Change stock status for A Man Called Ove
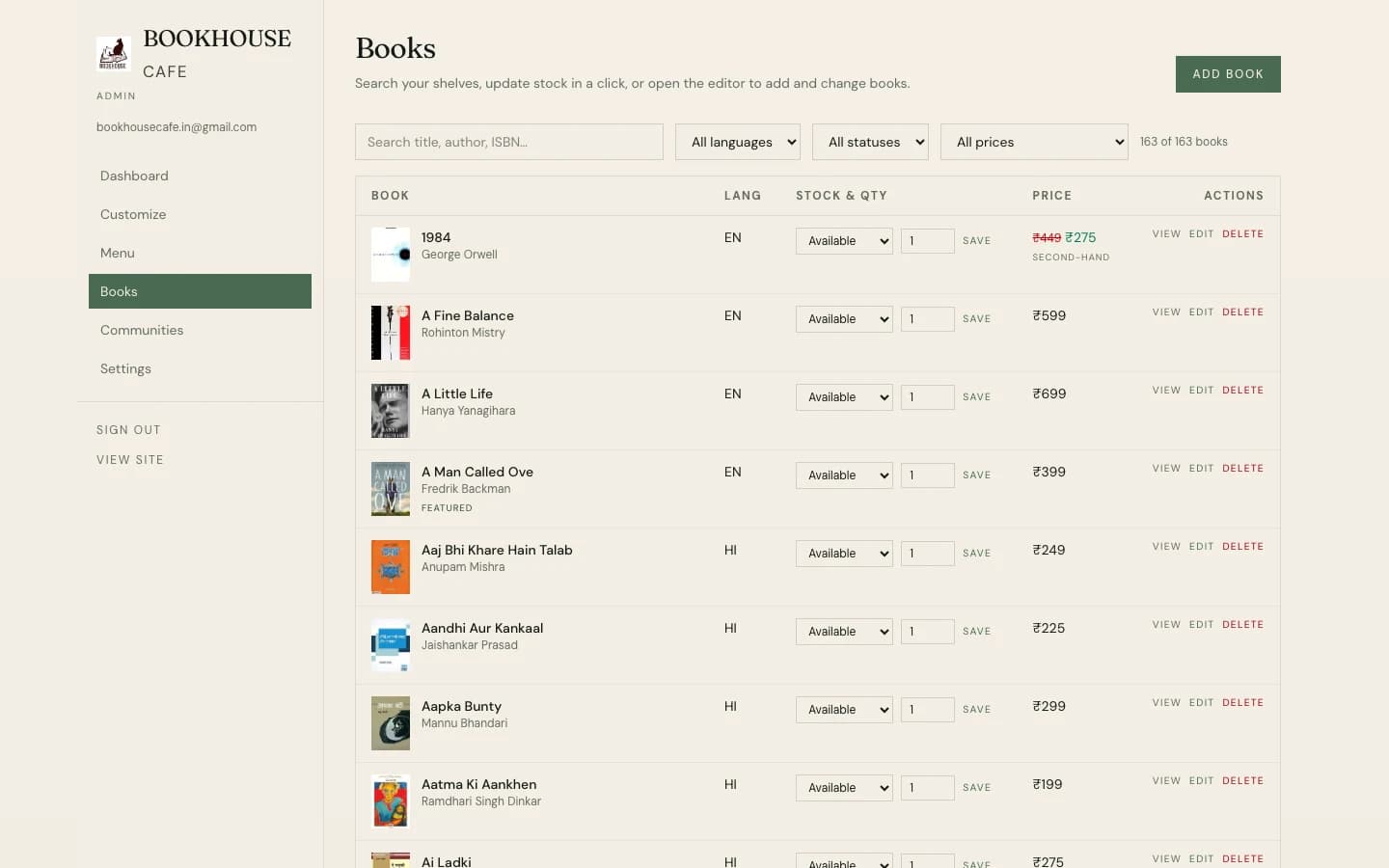The height and width of the screenshot is (868, 1389). [x=844, y=475]
